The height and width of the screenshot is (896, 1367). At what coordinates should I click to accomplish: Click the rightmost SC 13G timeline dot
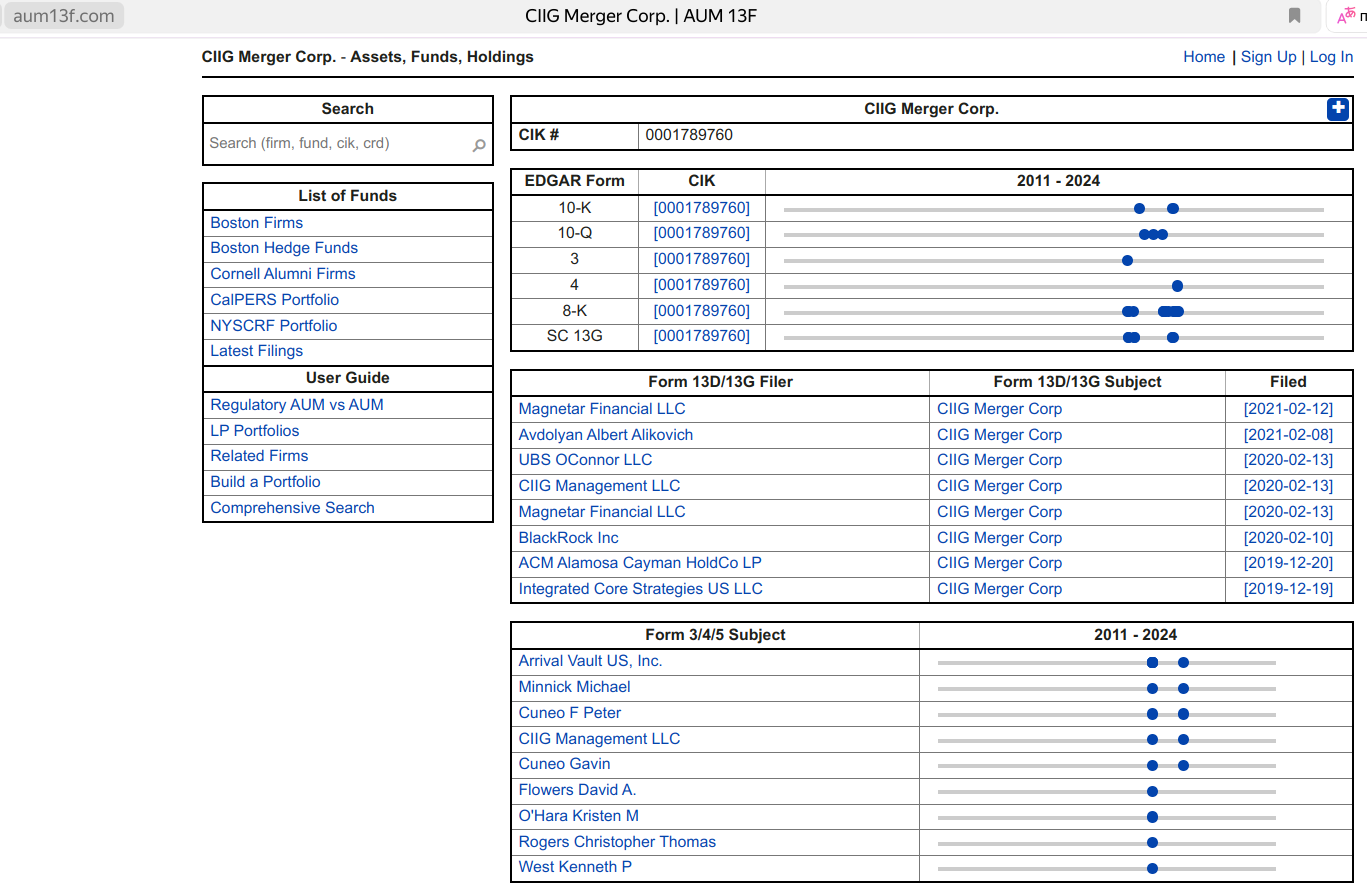pyautogui.click(x=1173, y=338)
